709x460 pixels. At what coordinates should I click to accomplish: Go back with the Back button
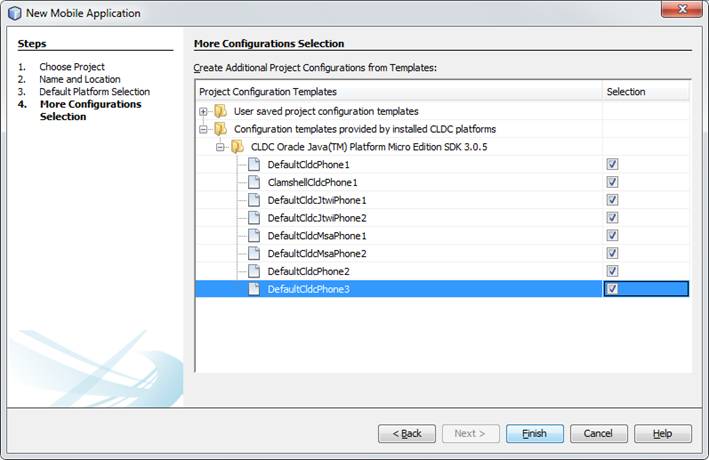[x=406, y=434]
